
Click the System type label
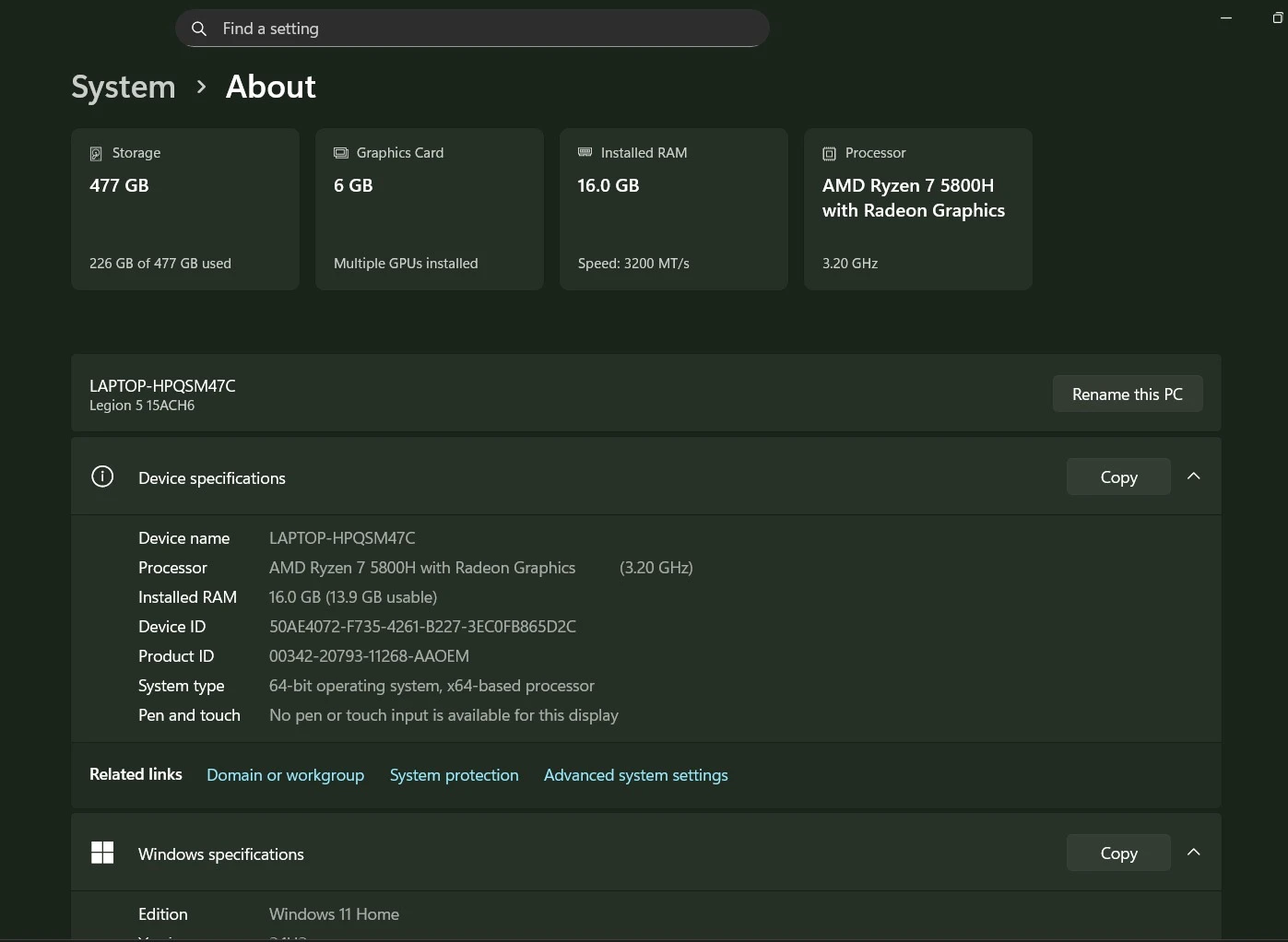pos(182,686)
